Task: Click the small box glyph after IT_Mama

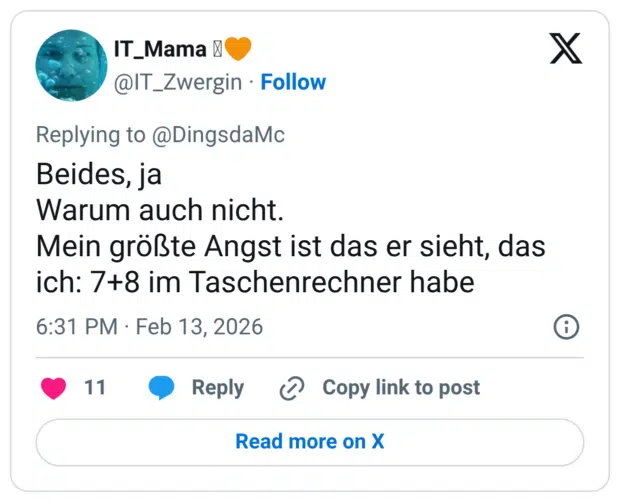Action: click(216, 47)
